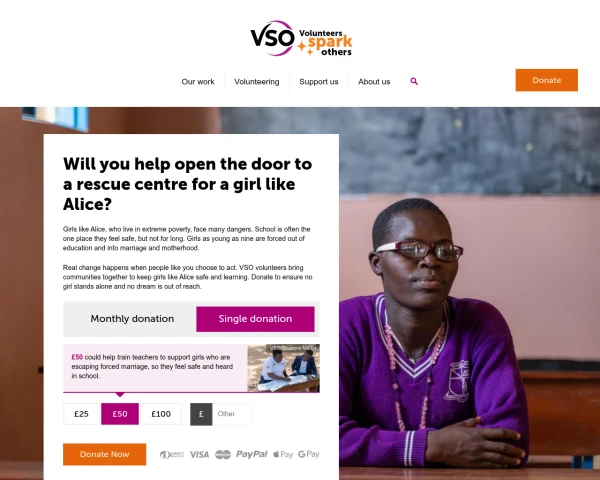Image resolution: width=600 pixels, height=480 pixels.
Task: Open the Support us menu
Action: coord(319,82)
